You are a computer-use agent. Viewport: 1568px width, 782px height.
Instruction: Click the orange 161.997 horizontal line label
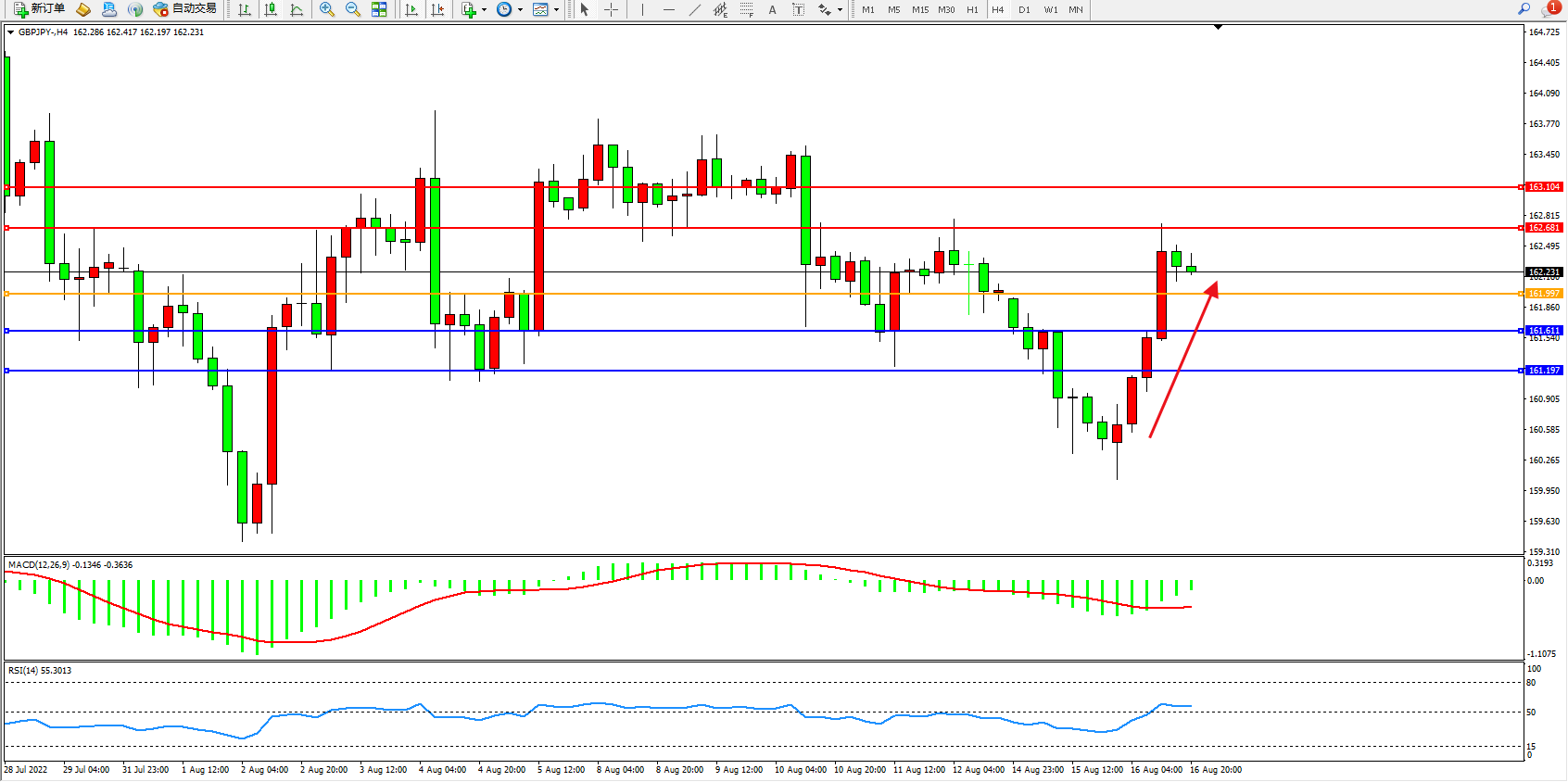click(1544, 294)
